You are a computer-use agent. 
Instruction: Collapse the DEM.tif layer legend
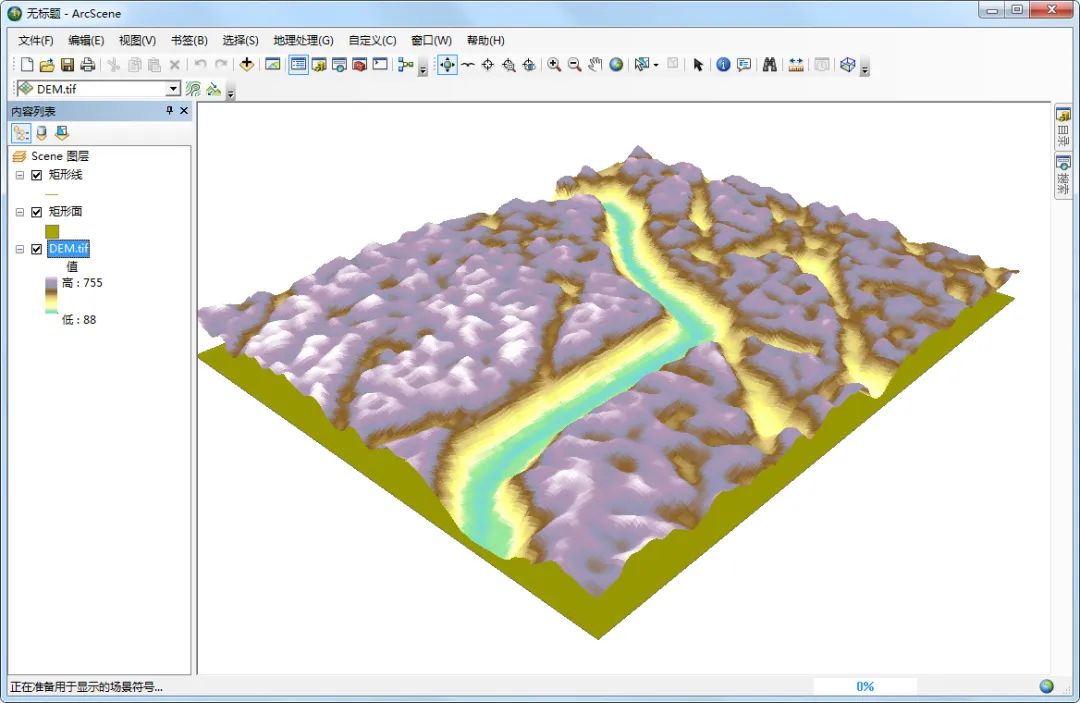click(x=20, y=249)
